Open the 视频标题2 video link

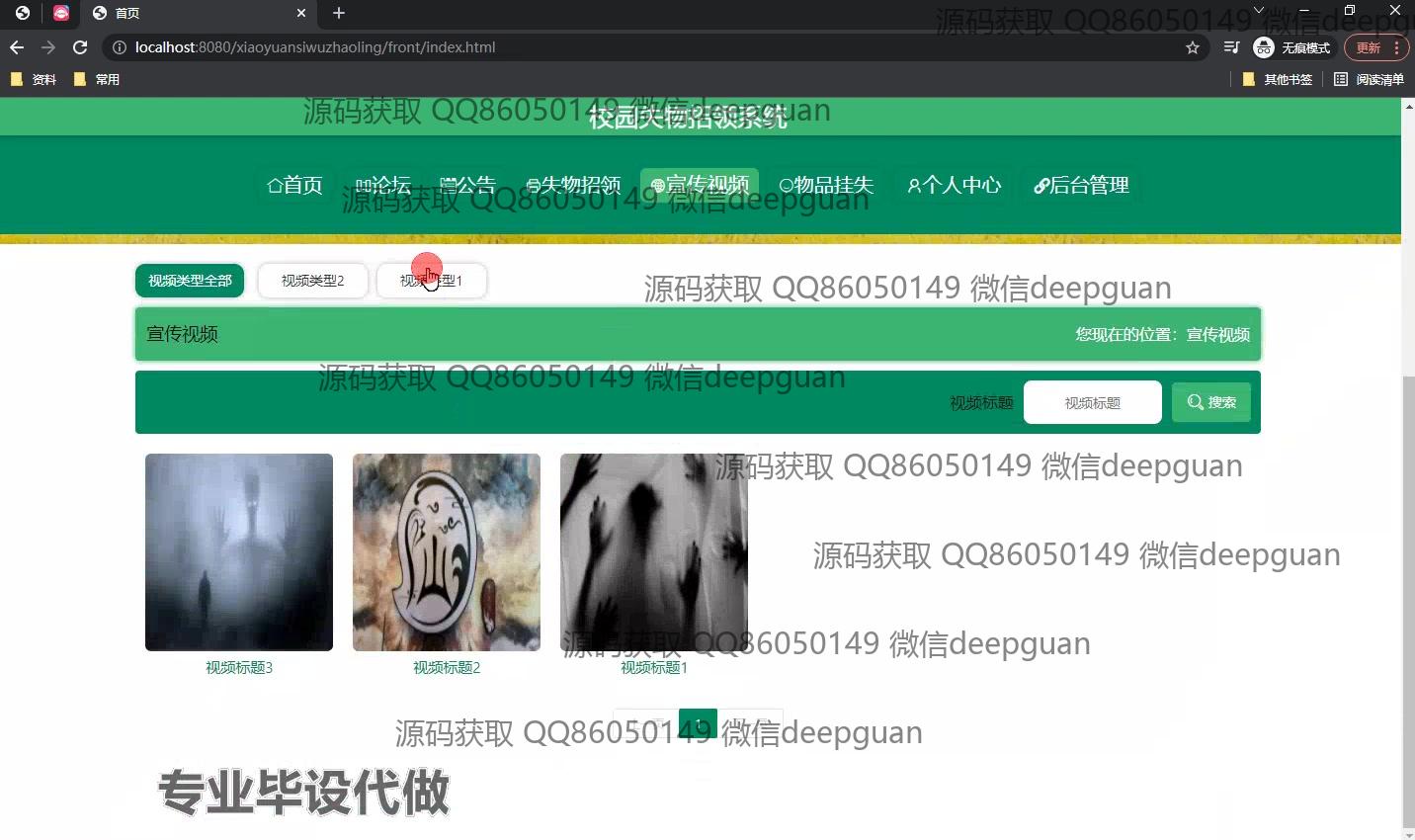tap(446, 668)
